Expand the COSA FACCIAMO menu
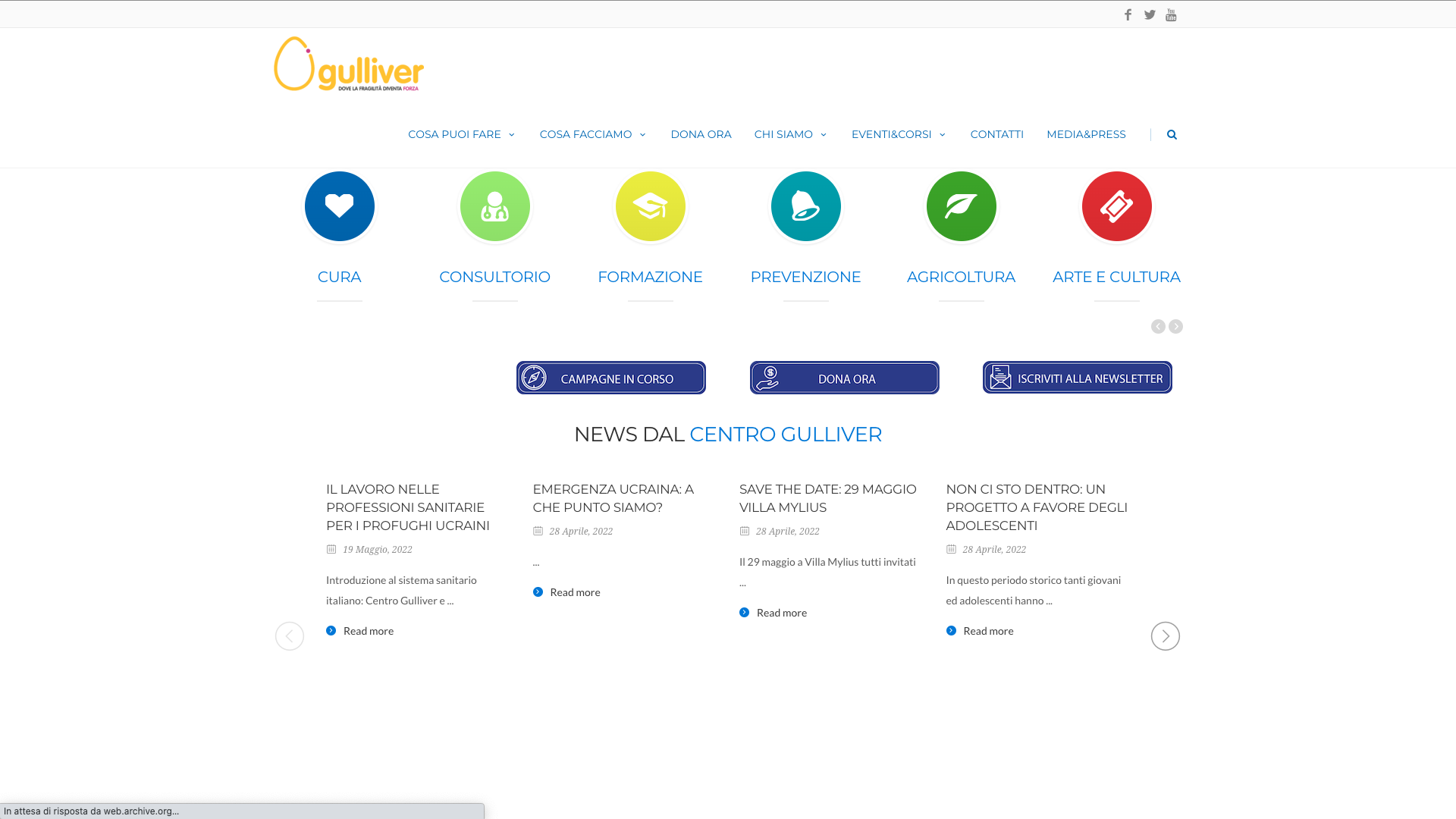 (x=592, y=134)
